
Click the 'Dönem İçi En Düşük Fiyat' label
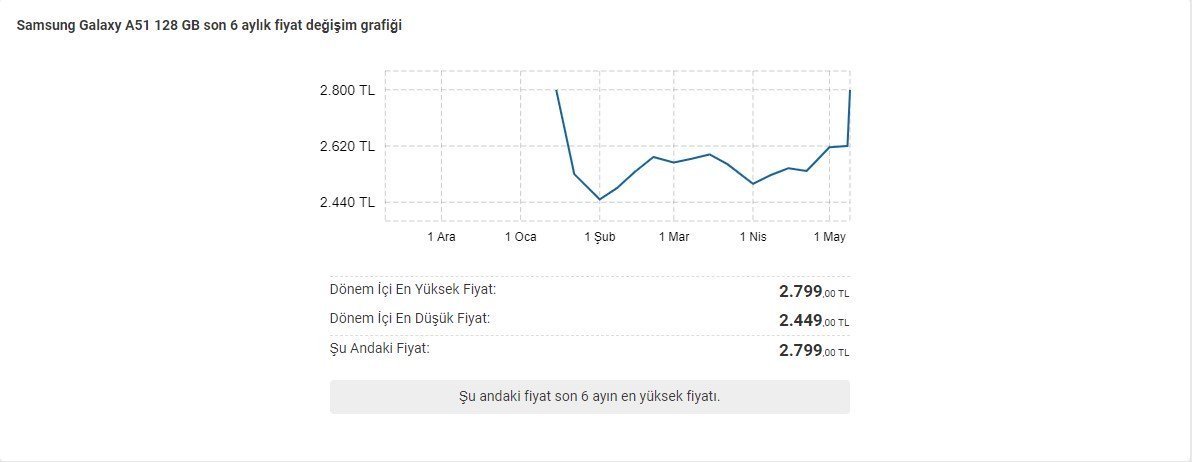[x=410, y=319]
